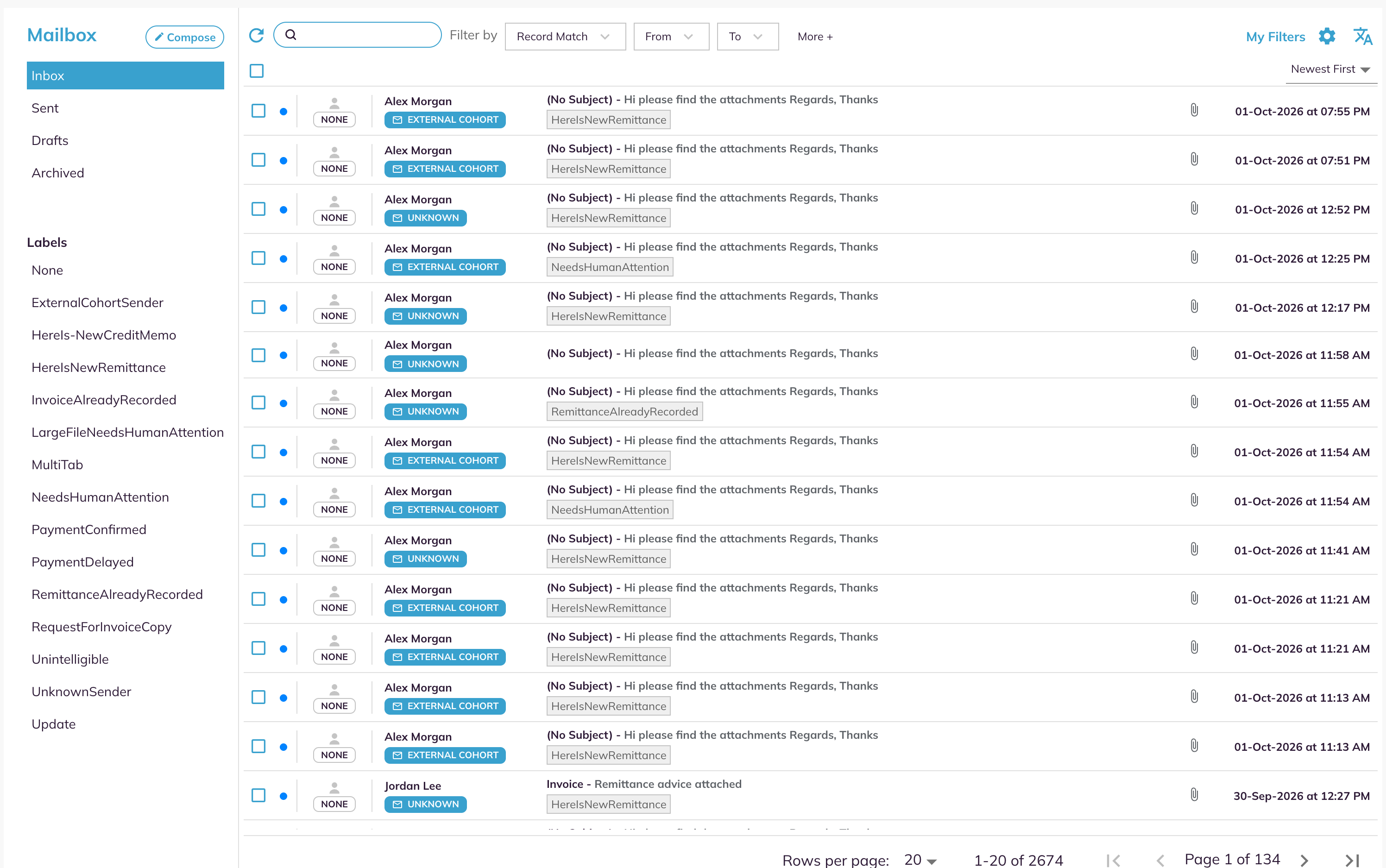Open the Sent folder

click(x=45, y=108)
